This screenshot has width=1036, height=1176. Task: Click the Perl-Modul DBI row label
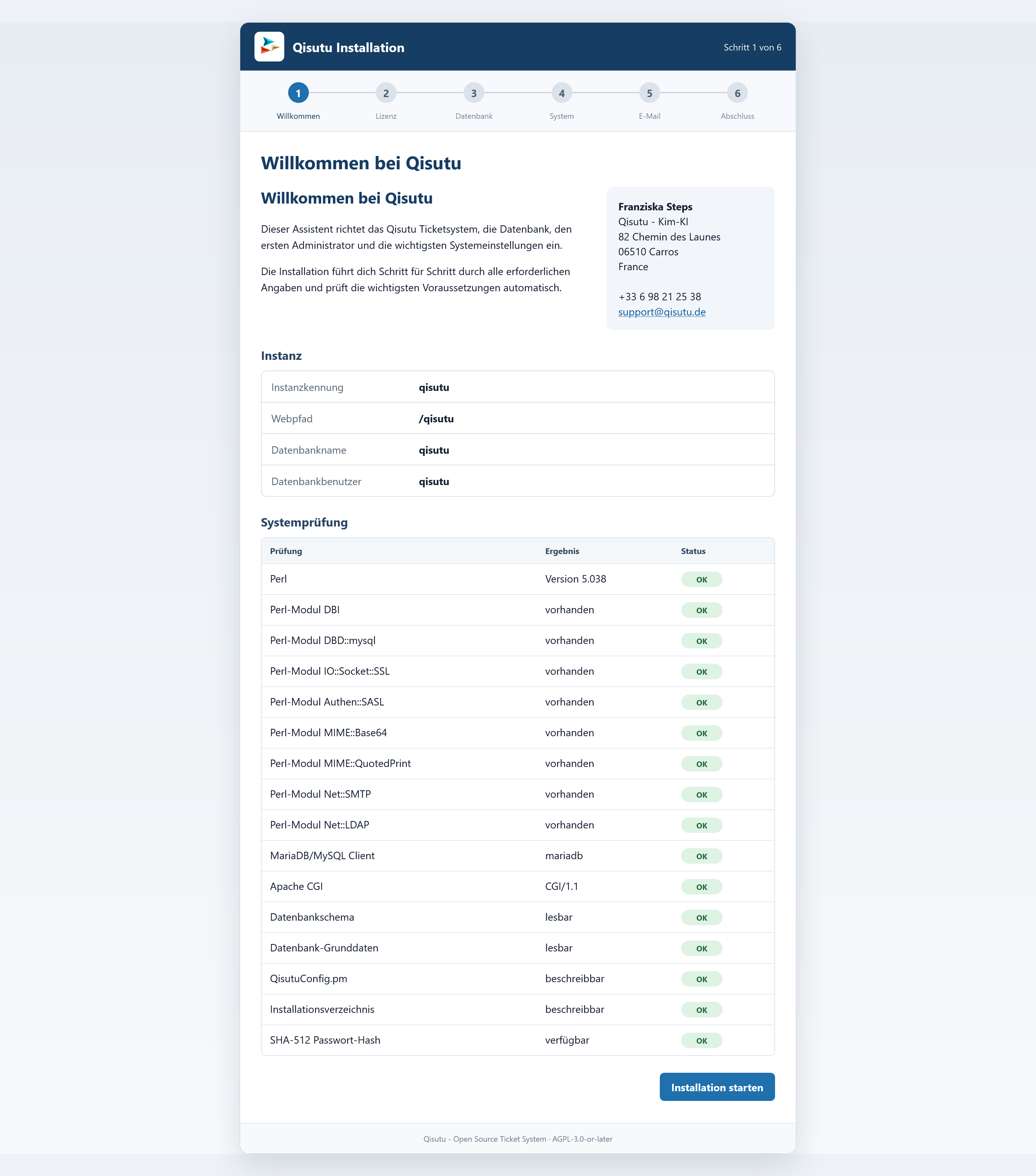[x=304, y=610]
